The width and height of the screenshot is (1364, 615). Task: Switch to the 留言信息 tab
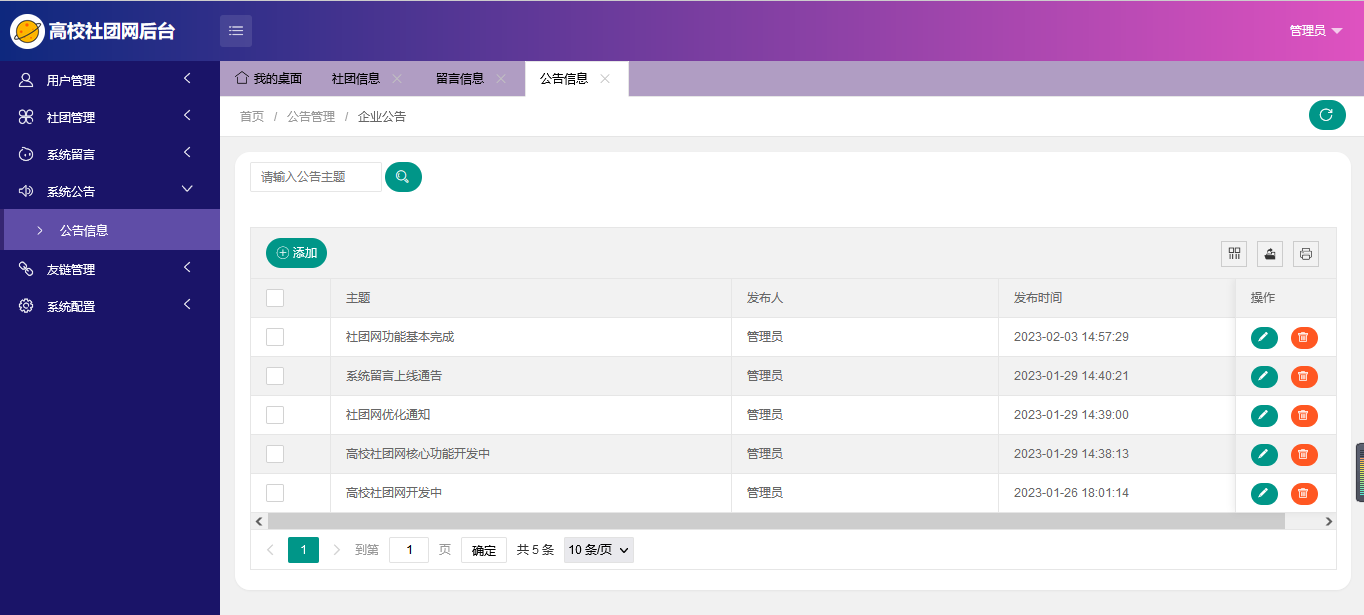[460, 78]
